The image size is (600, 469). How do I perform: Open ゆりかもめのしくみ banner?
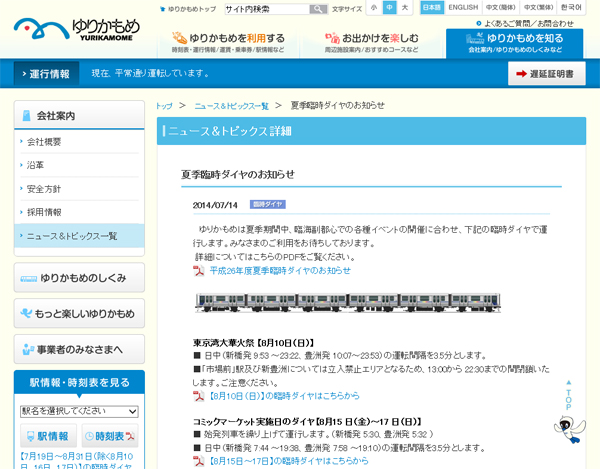pos(79,278)
